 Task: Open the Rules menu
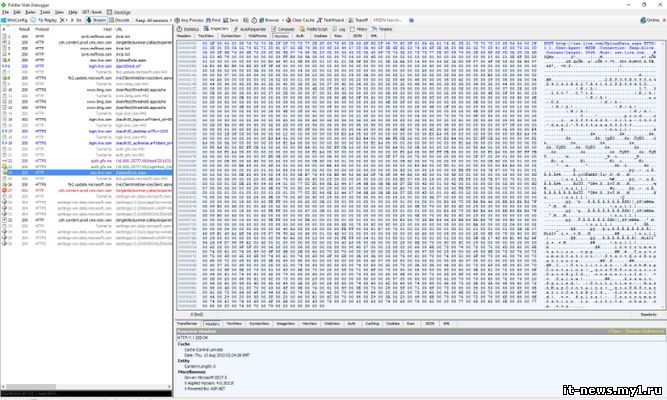tap(30, 12)
